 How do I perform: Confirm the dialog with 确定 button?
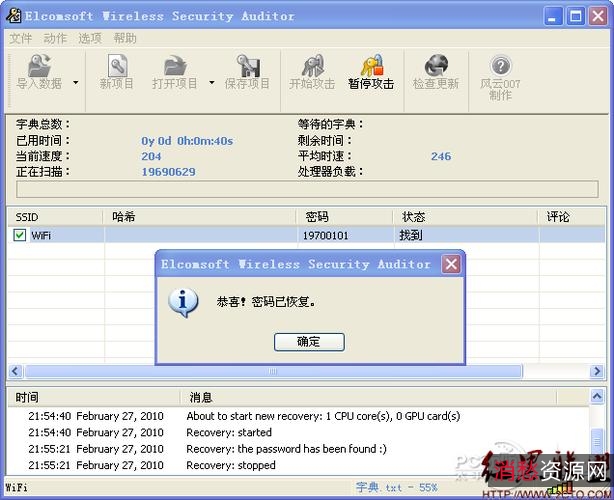[x=309, y=342]
